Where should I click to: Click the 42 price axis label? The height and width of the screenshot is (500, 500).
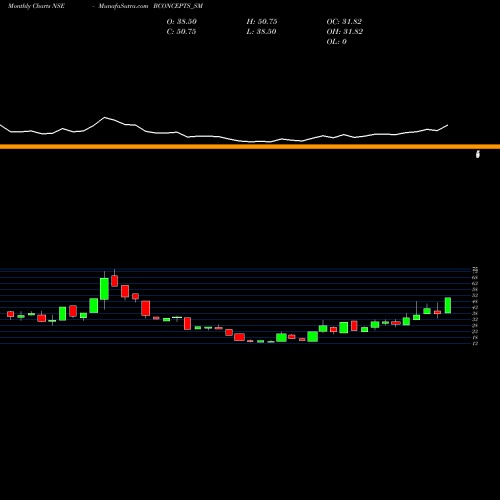[475, 307]
